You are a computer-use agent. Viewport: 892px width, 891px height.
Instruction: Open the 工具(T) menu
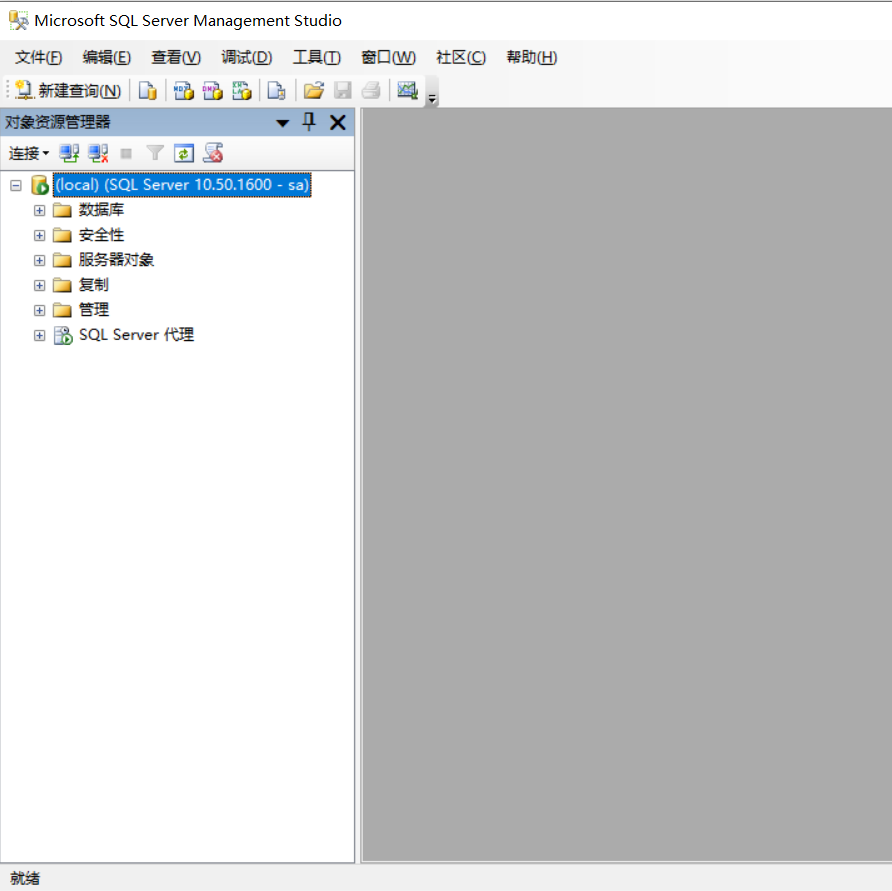[317, 57]
